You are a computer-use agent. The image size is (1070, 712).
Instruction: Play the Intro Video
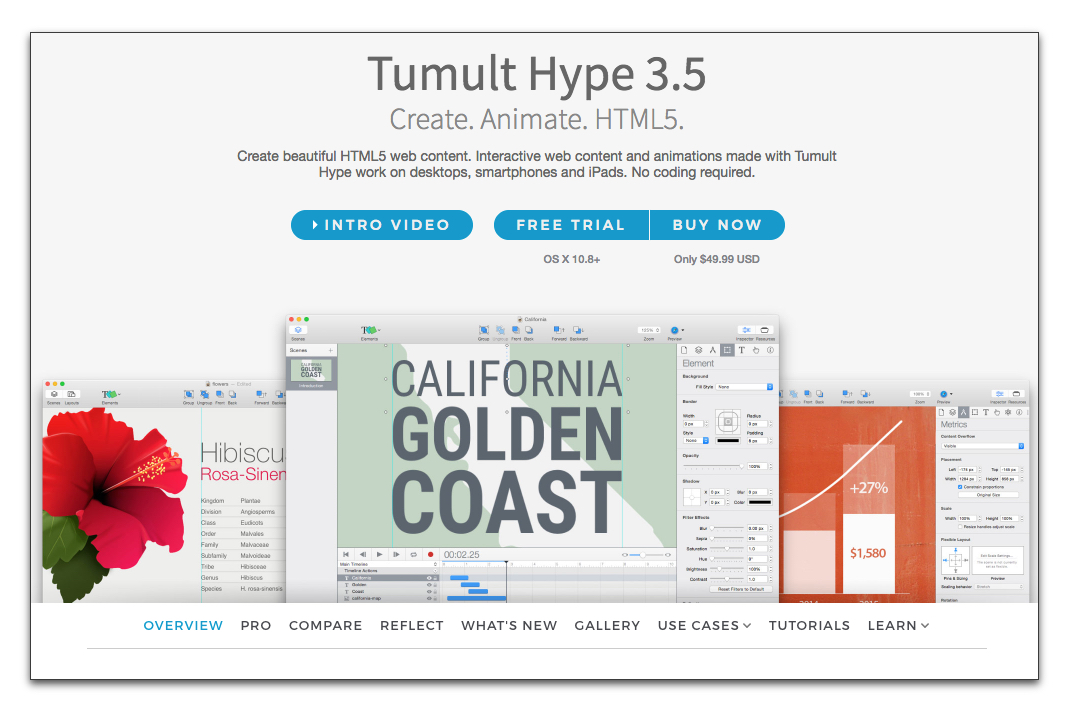381,225
